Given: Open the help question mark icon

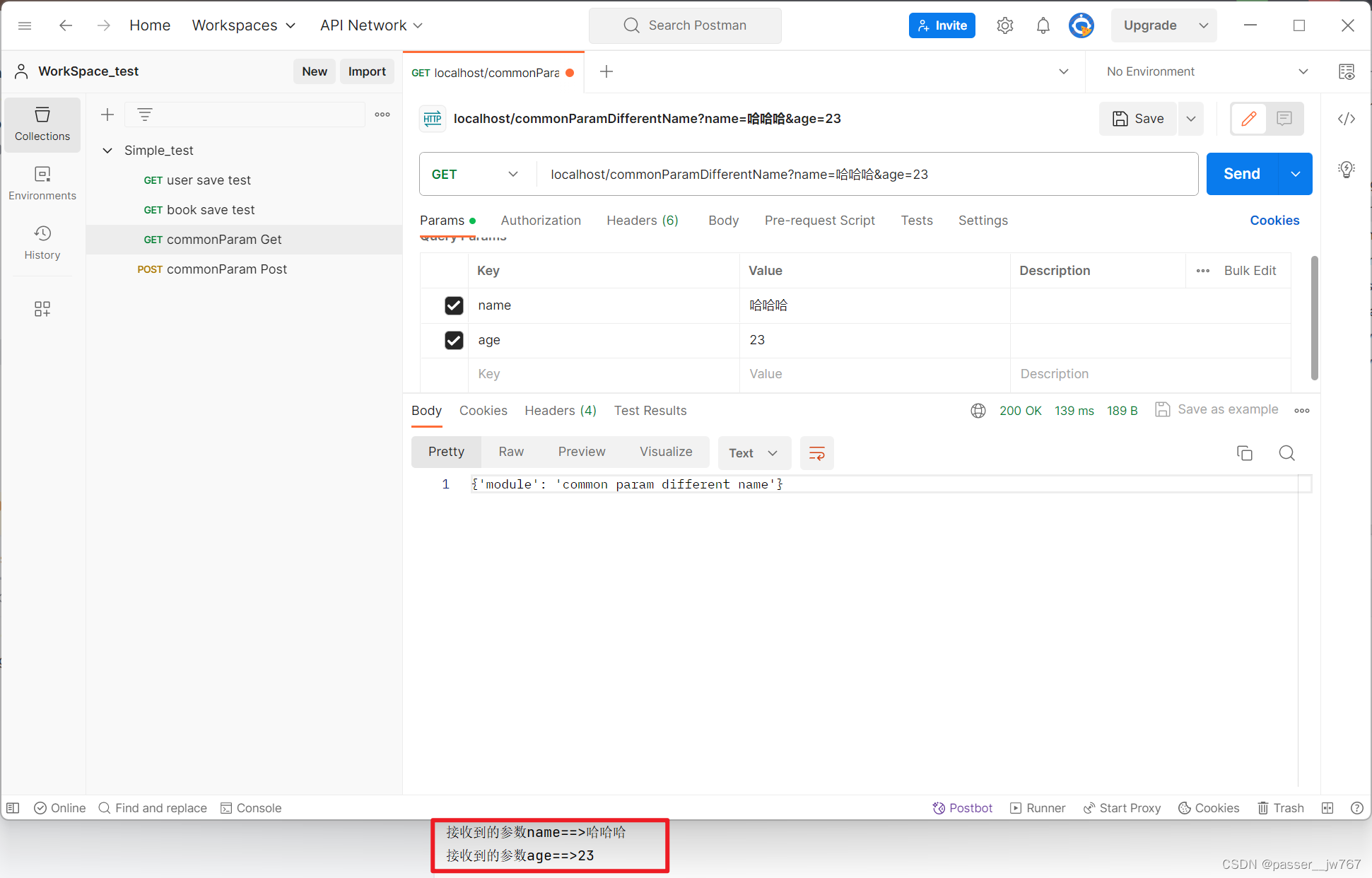Looking at the screenshot, I should point(1356,808).
